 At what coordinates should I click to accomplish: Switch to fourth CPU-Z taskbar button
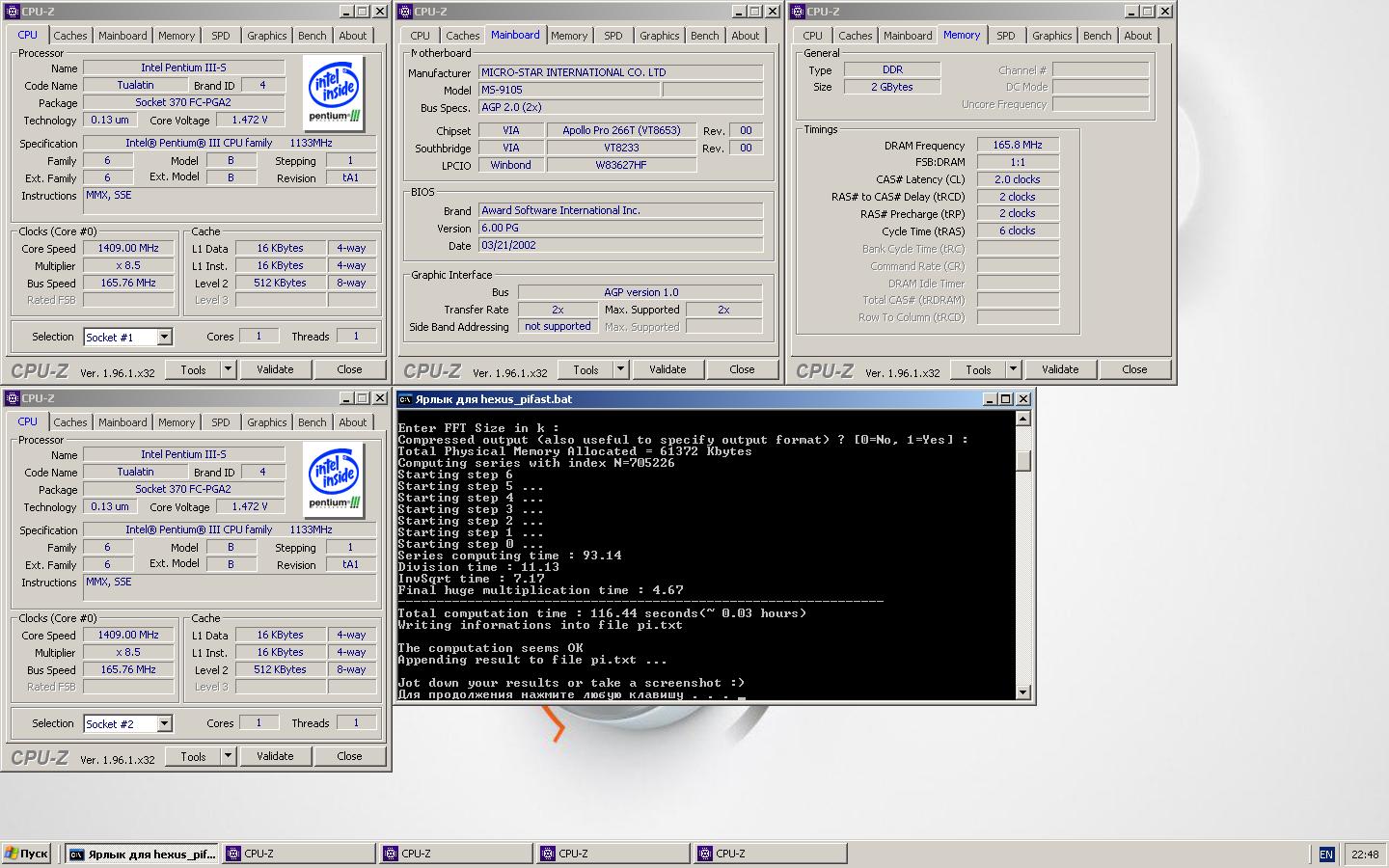point(770,854)
